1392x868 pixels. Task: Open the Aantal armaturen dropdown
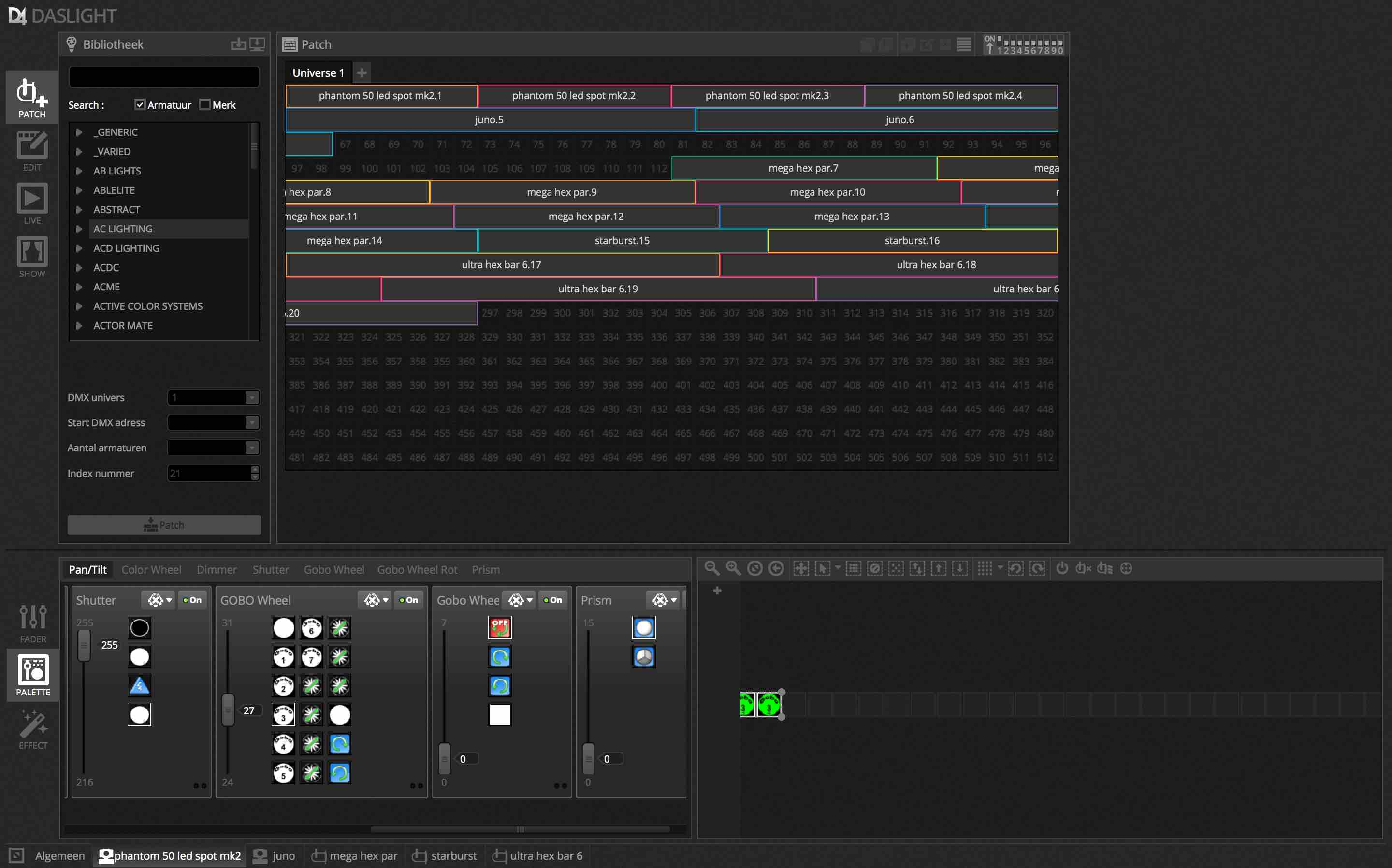[x=252, y=448]
